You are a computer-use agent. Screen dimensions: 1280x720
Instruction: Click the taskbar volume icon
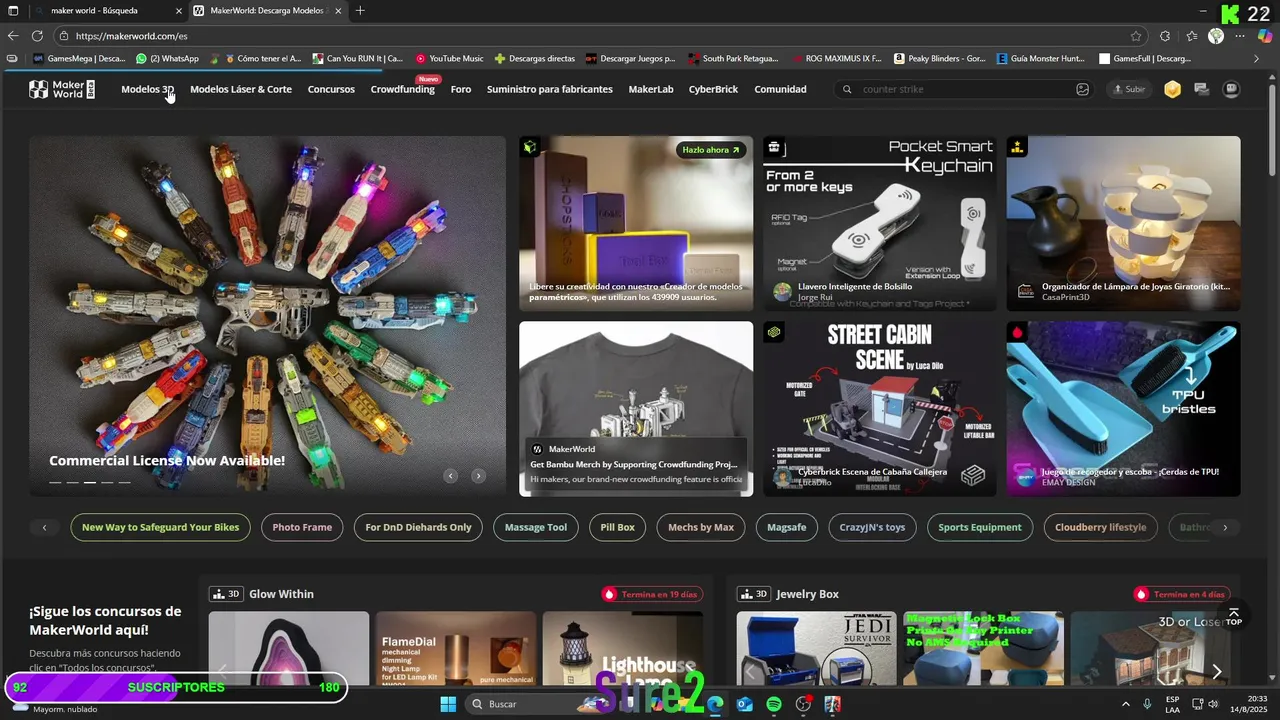coord(1213,704)
